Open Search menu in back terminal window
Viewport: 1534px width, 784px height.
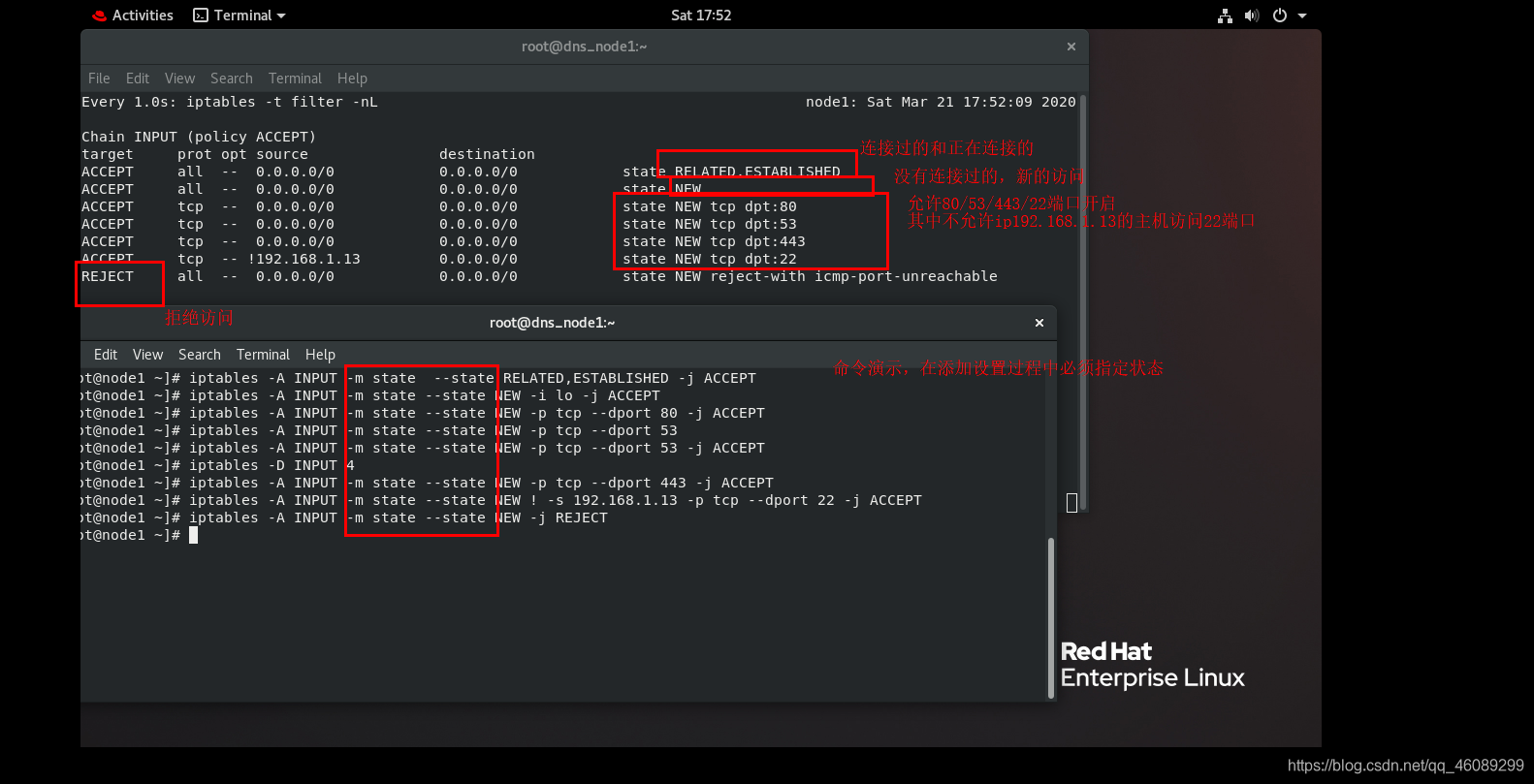tap(232, 78)
